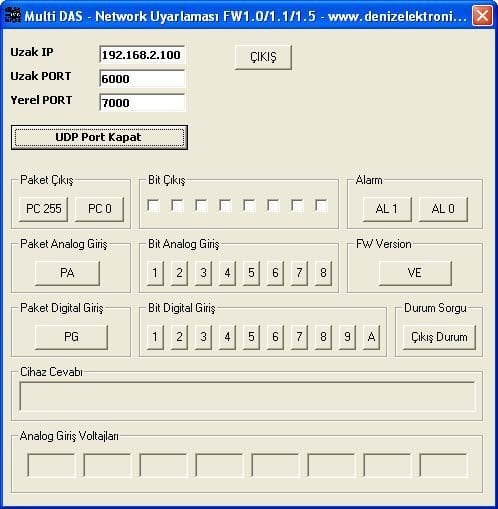Click Bit Analog Giriş button 3
The height and width of the screenshot is (509, 498).
point(203,273)
